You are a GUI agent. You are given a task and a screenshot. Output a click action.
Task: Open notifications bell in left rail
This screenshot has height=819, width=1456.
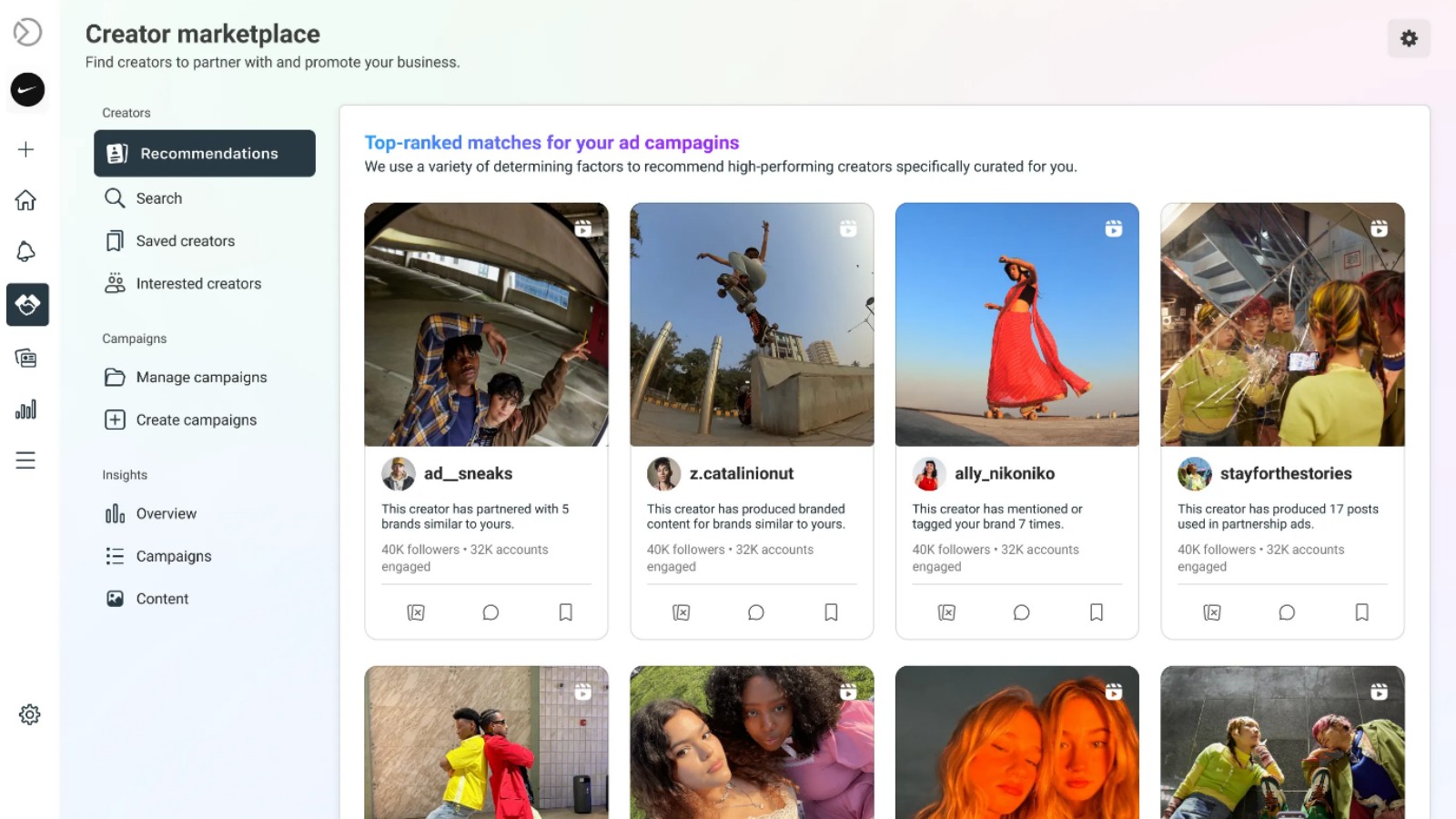[26, 252]
